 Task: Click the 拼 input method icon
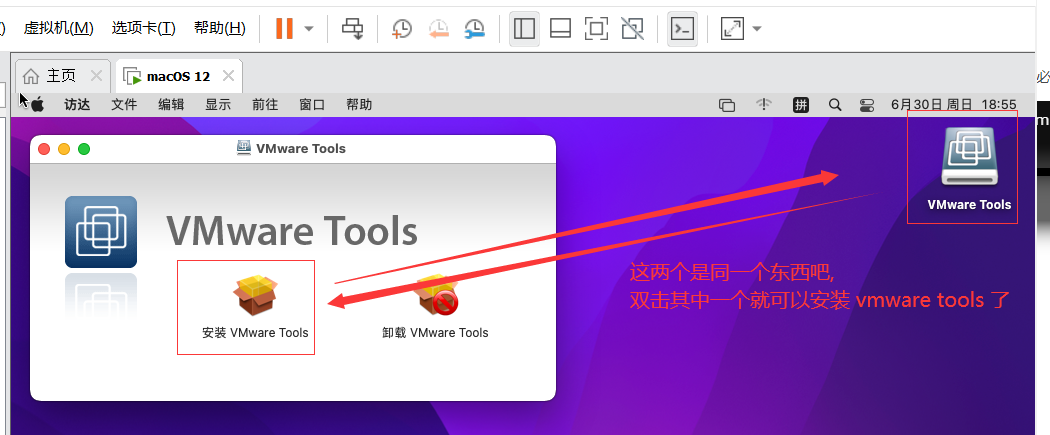[800, 104]
